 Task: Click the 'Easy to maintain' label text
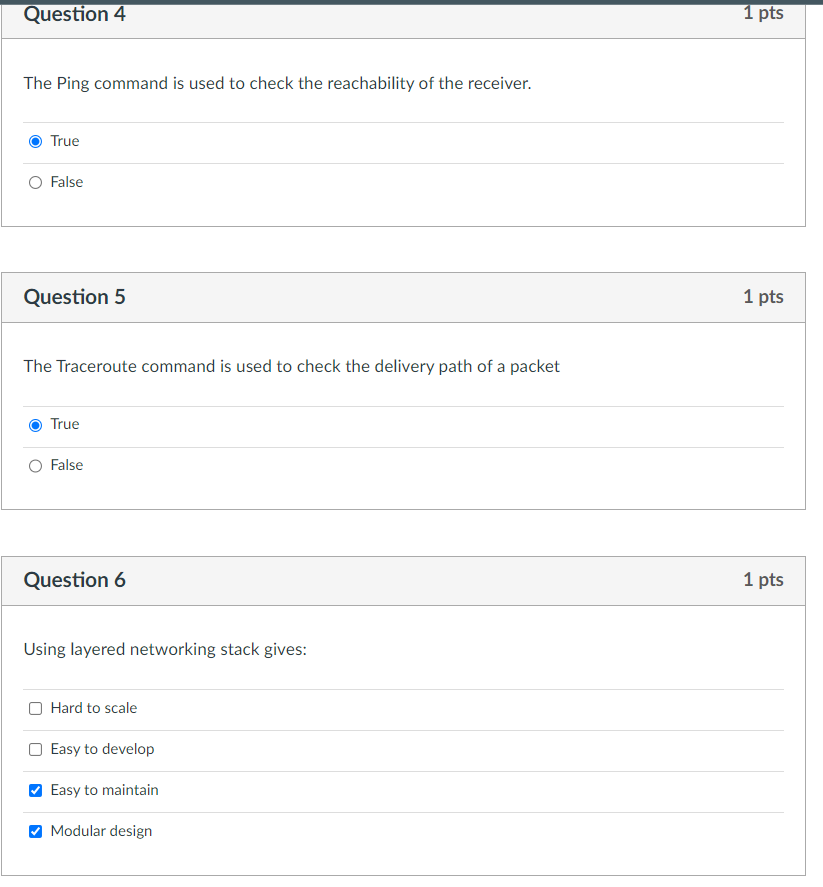point(104,790)
